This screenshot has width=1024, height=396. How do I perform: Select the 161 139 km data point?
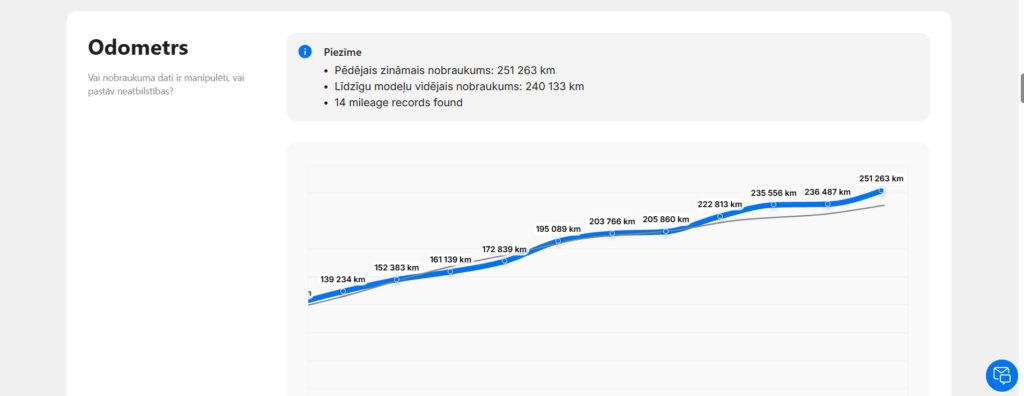click(450, 271)
